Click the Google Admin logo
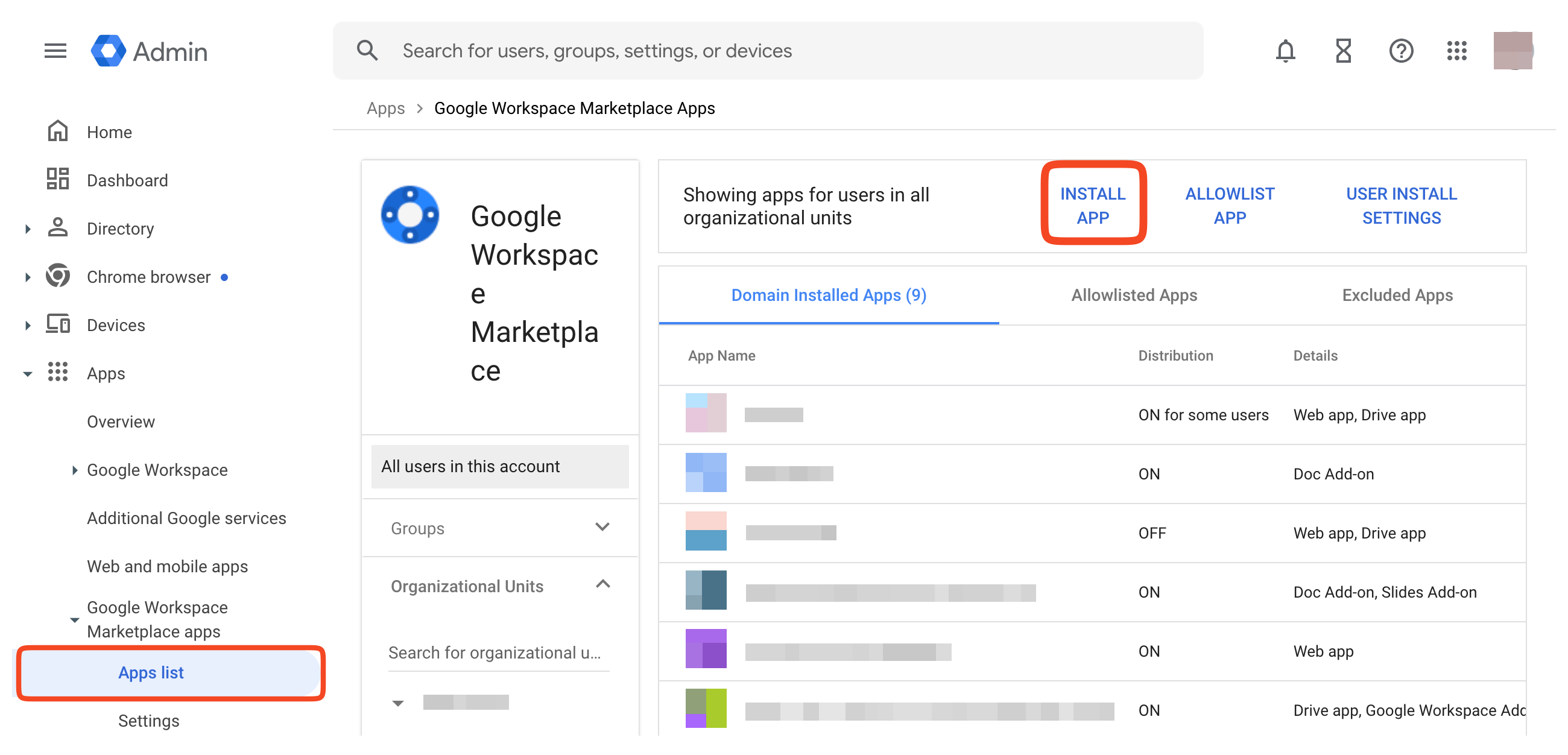The height and width of the screenshot is (755, 1568). [x=149, y=51]
